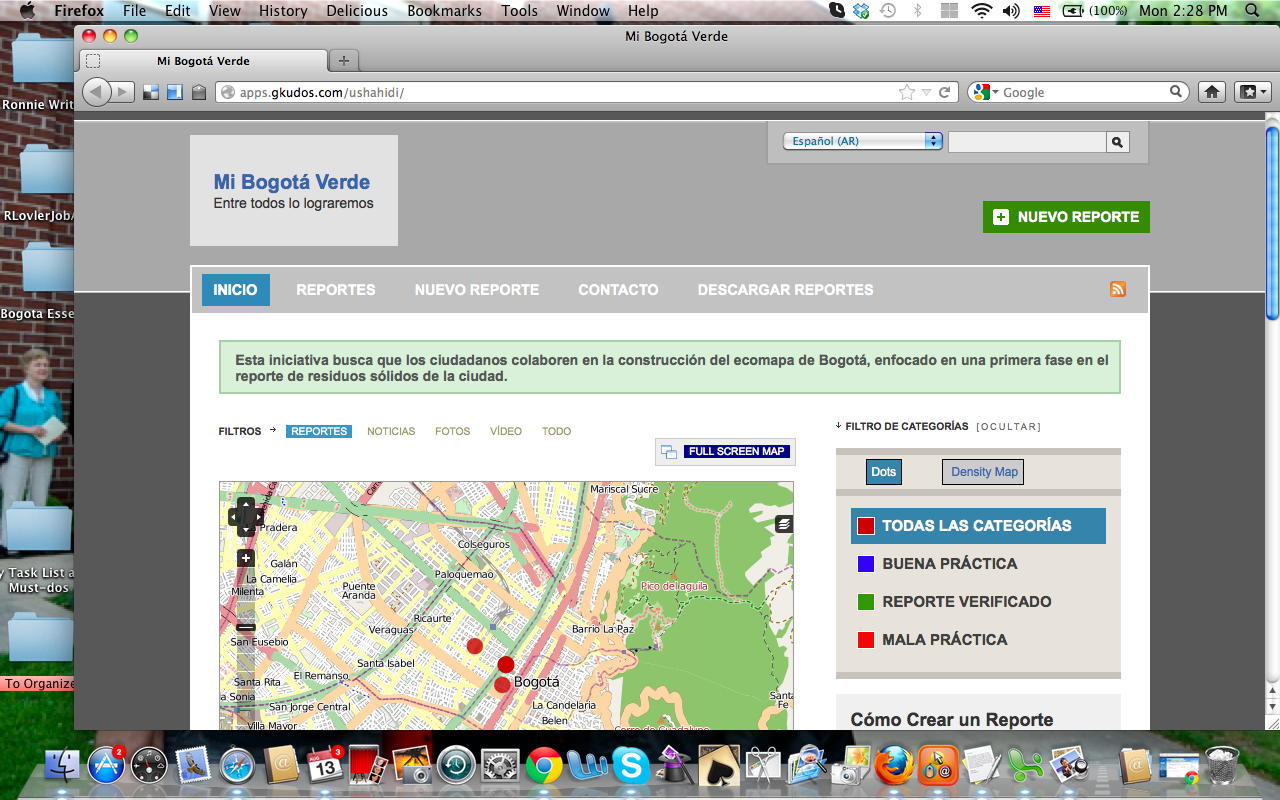Open the Español (AR) language dropdown
This screenshot has height=800, width=1280.
coord(863,141)
